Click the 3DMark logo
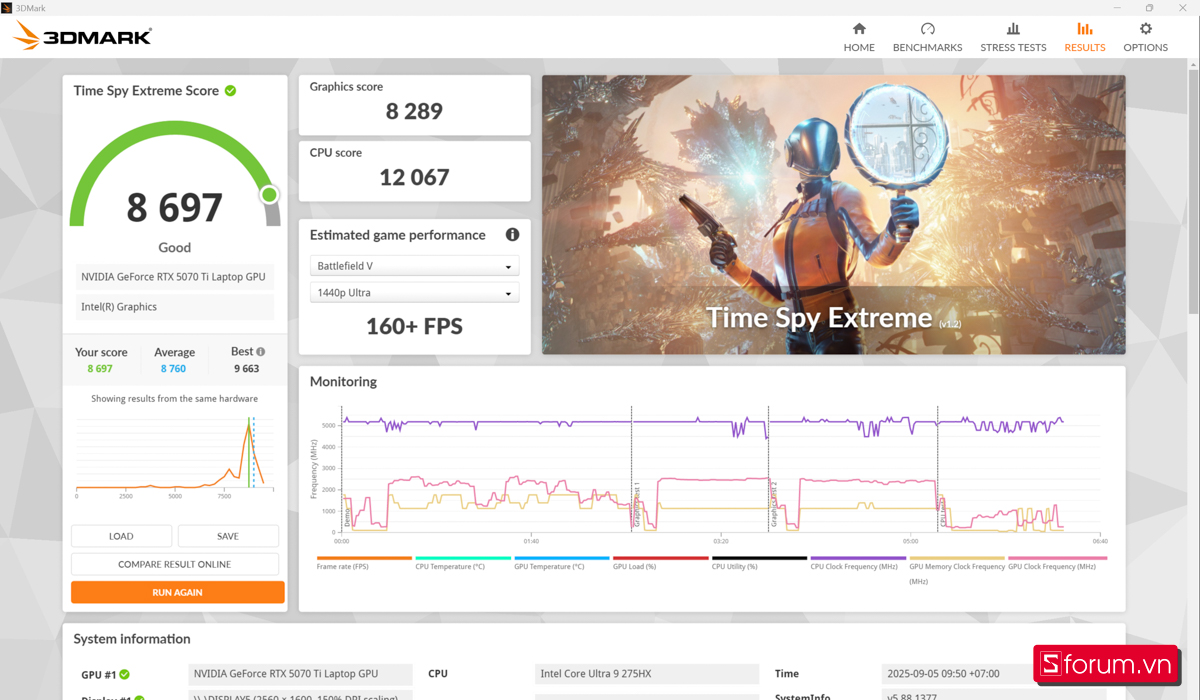1200x700 pixels. tap(81, 37)
